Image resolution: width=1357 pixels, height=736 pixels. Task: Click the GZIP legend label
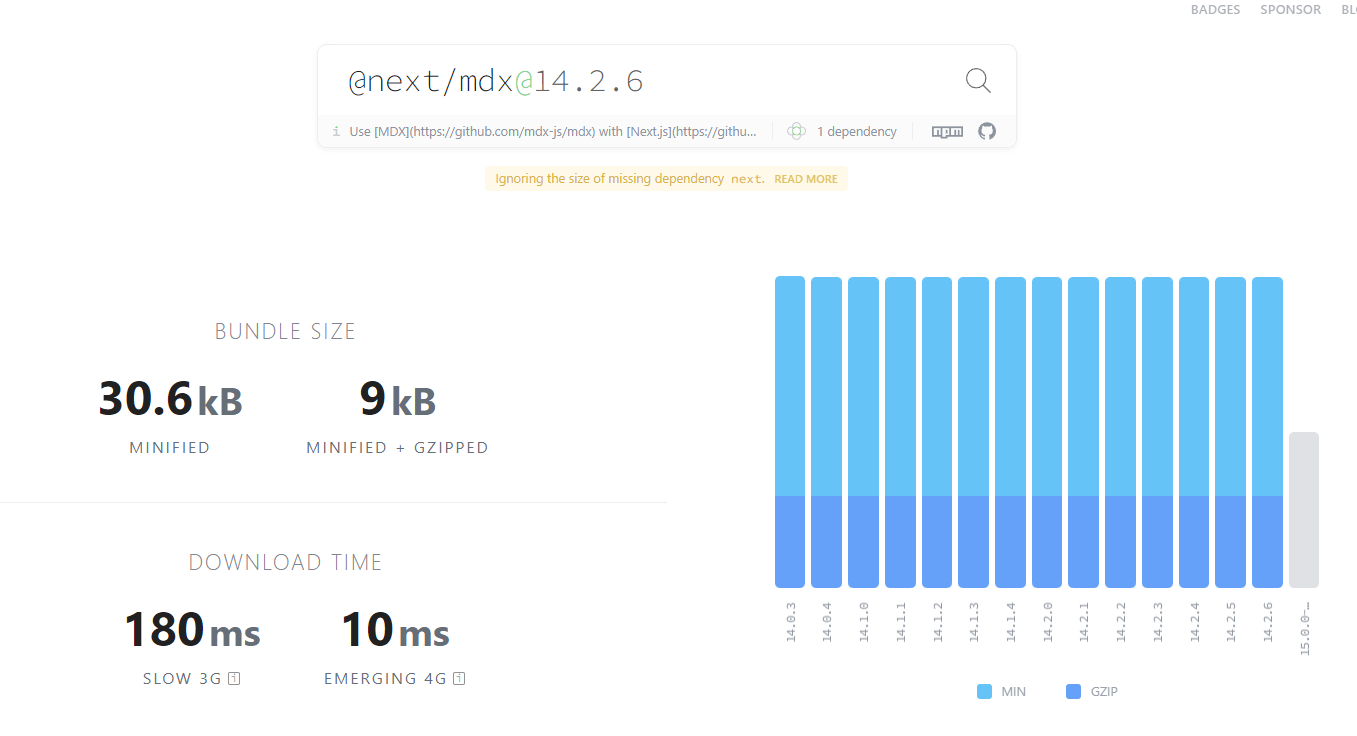pos(1104,692)
